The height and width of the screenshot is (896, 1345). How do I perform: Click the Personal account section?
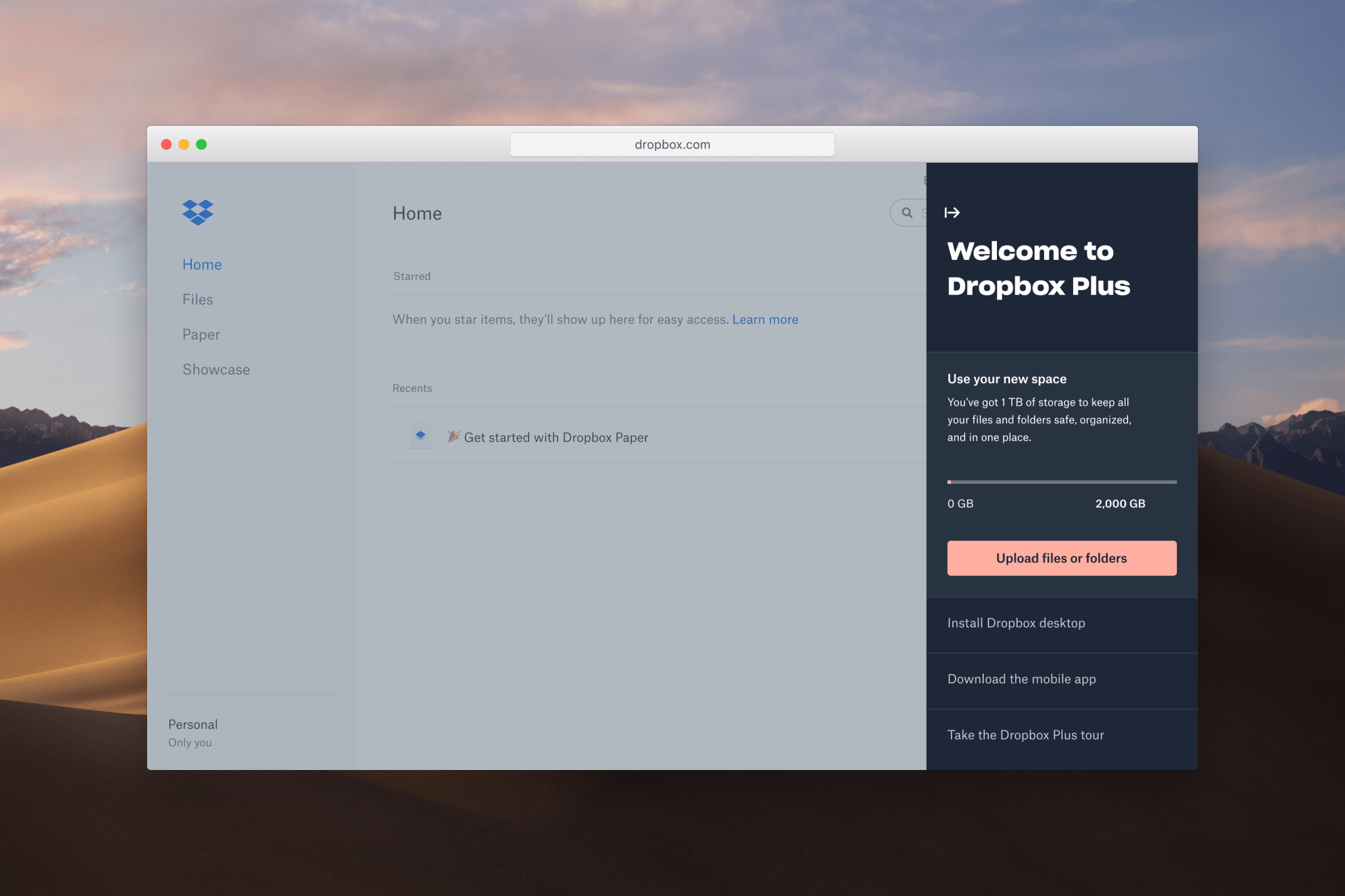point(193,733)
